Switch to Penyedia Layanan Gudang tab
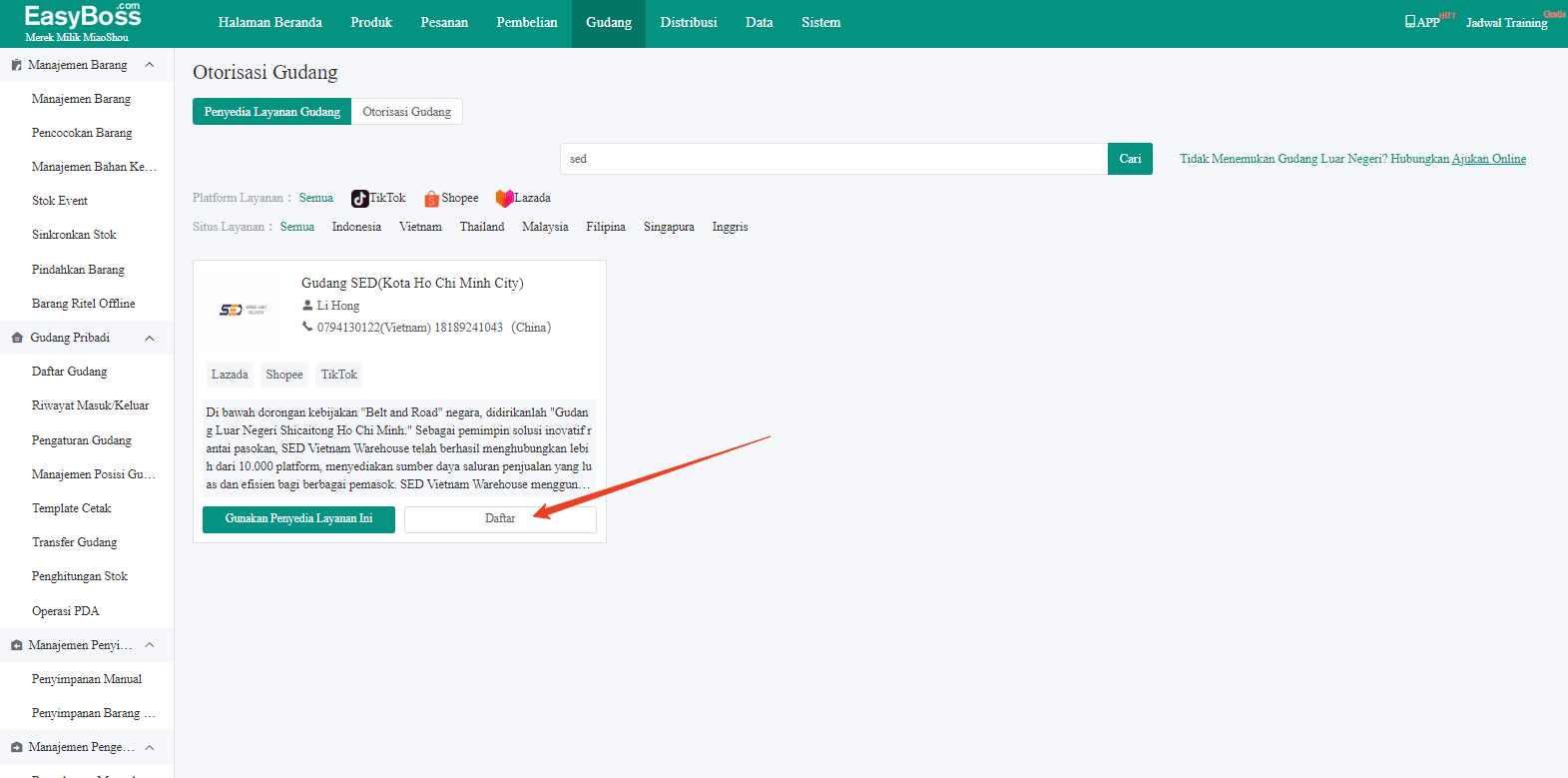 271,112
